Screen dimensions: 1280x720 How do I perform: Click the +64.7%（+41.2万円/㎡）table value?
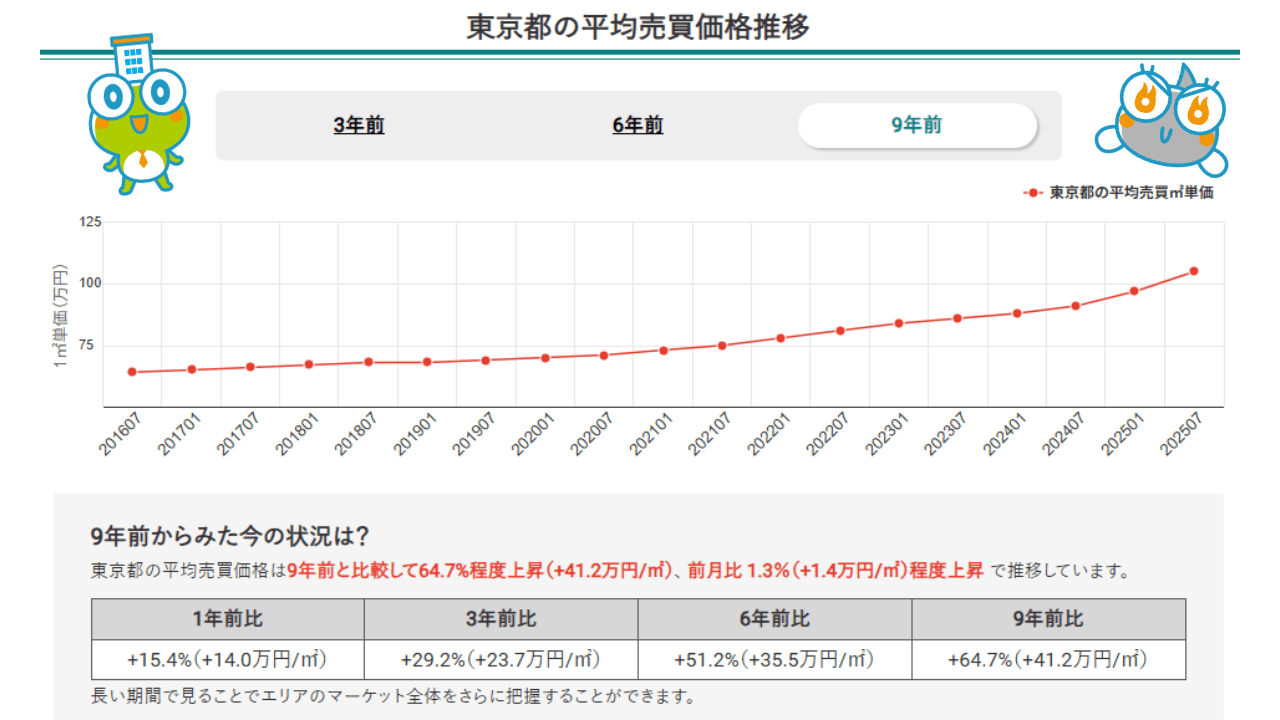click(x=1047, y=658)
